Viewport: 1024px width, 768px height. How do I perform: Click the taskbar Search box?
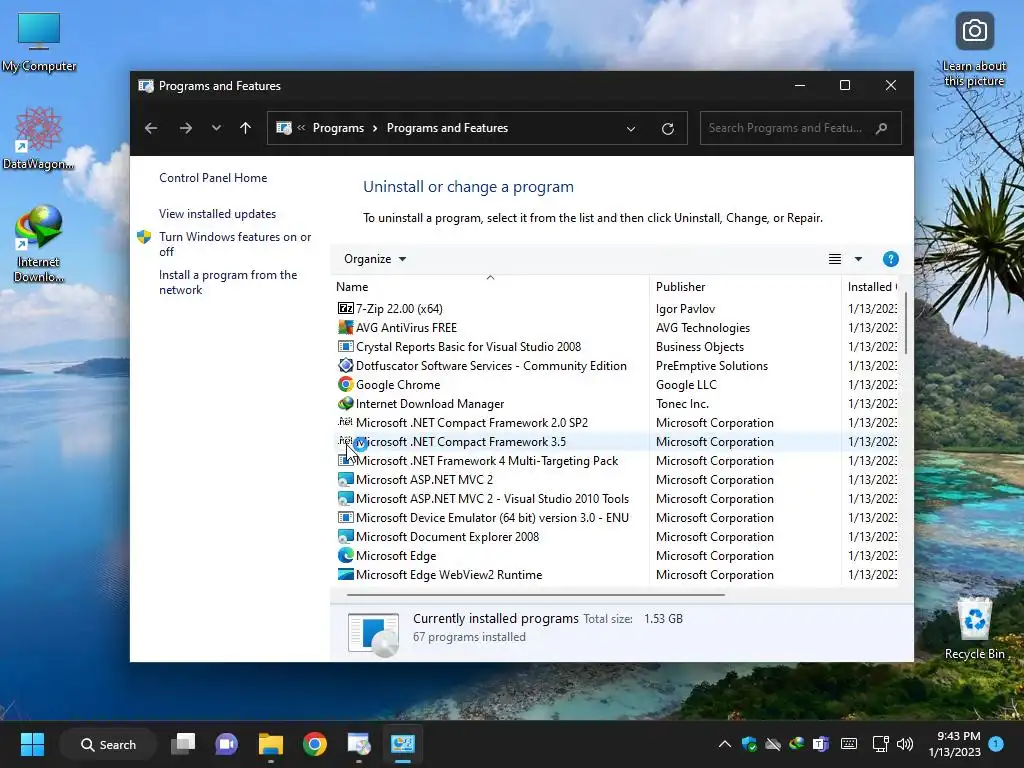108,744
